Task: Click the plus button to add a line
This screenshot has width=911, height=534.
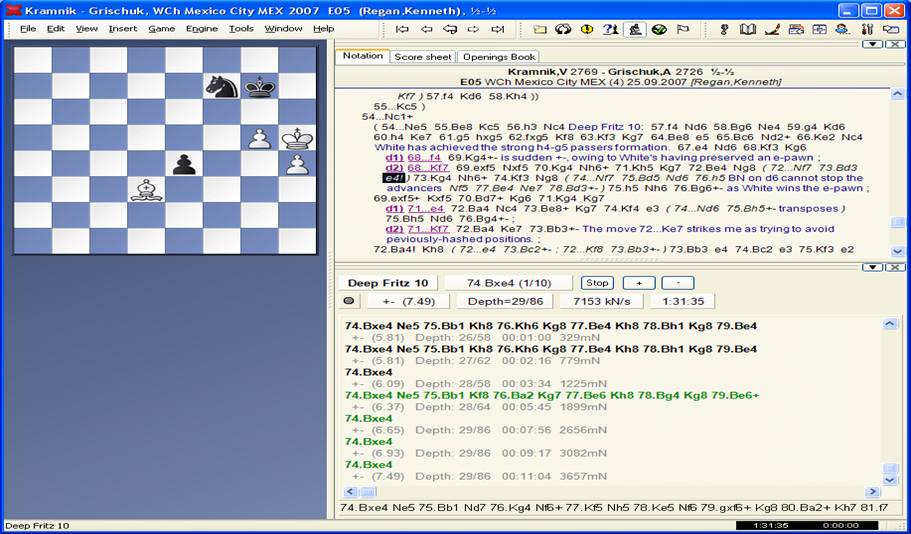Action: pos(639,283)
